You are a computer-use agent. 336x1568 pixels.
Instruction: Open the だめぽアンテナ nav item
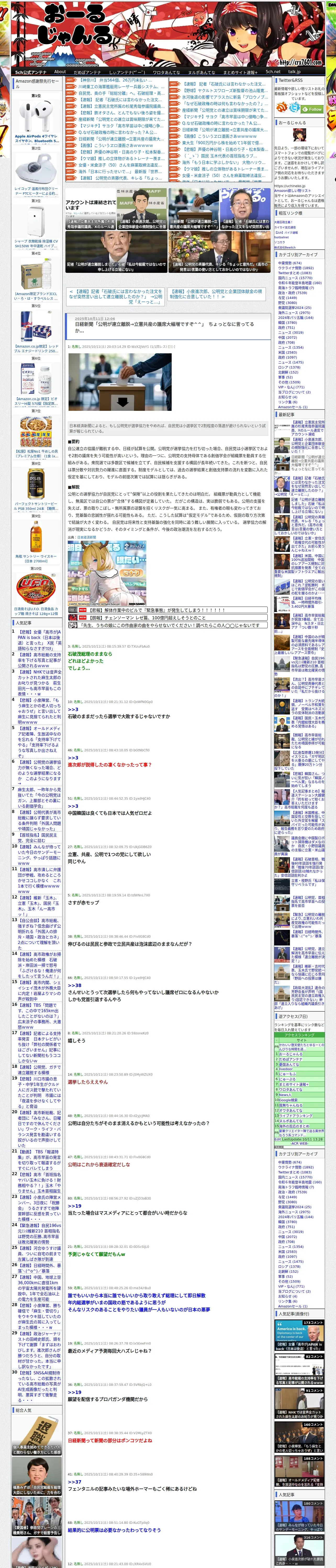click(x=87, y=72)
